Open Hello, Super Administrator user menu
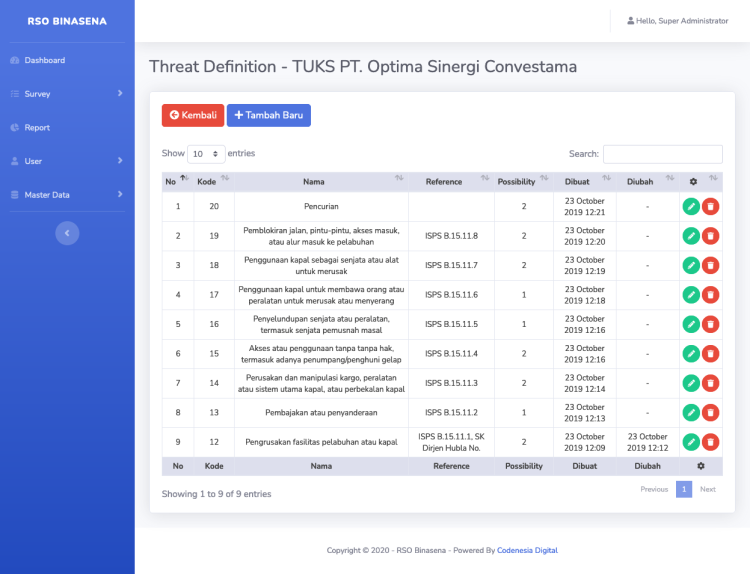Image resolution: width=750 pixels, height=574 pixels. pos(677,21)
